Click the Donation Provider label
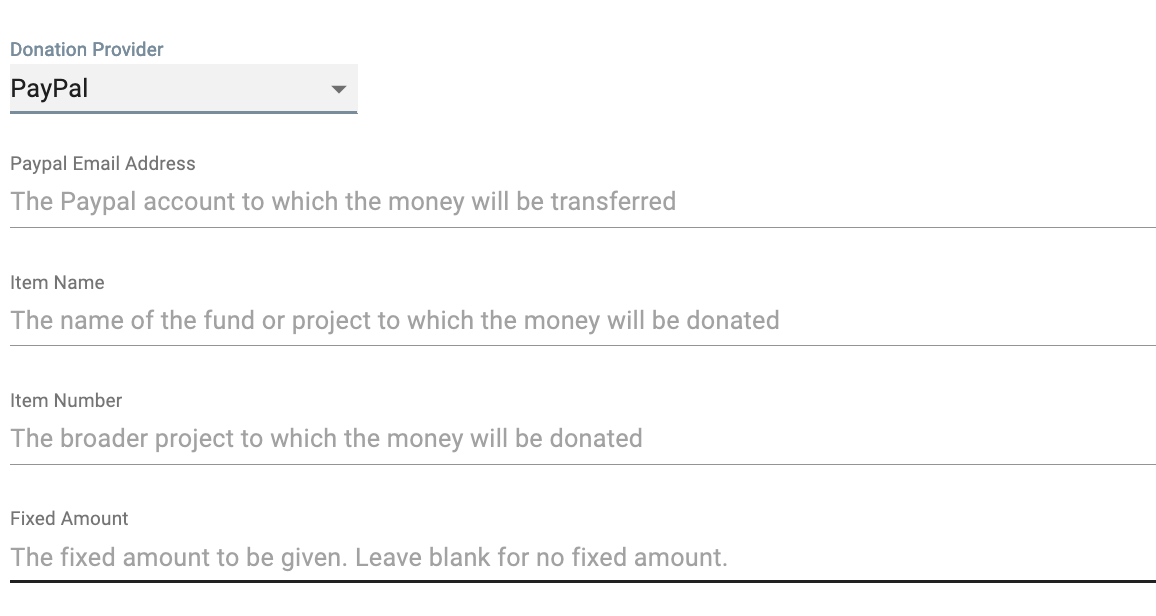 click(x=87, y=49)
